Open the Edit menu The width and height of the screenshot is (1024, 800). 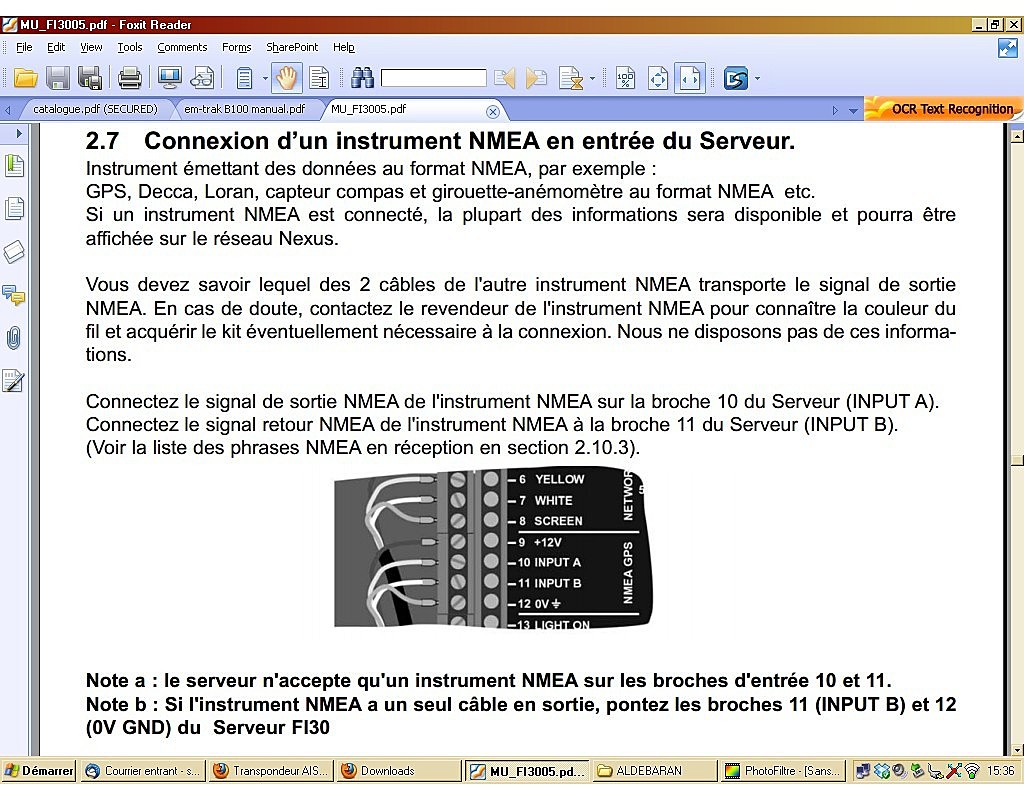click(56, 47)
